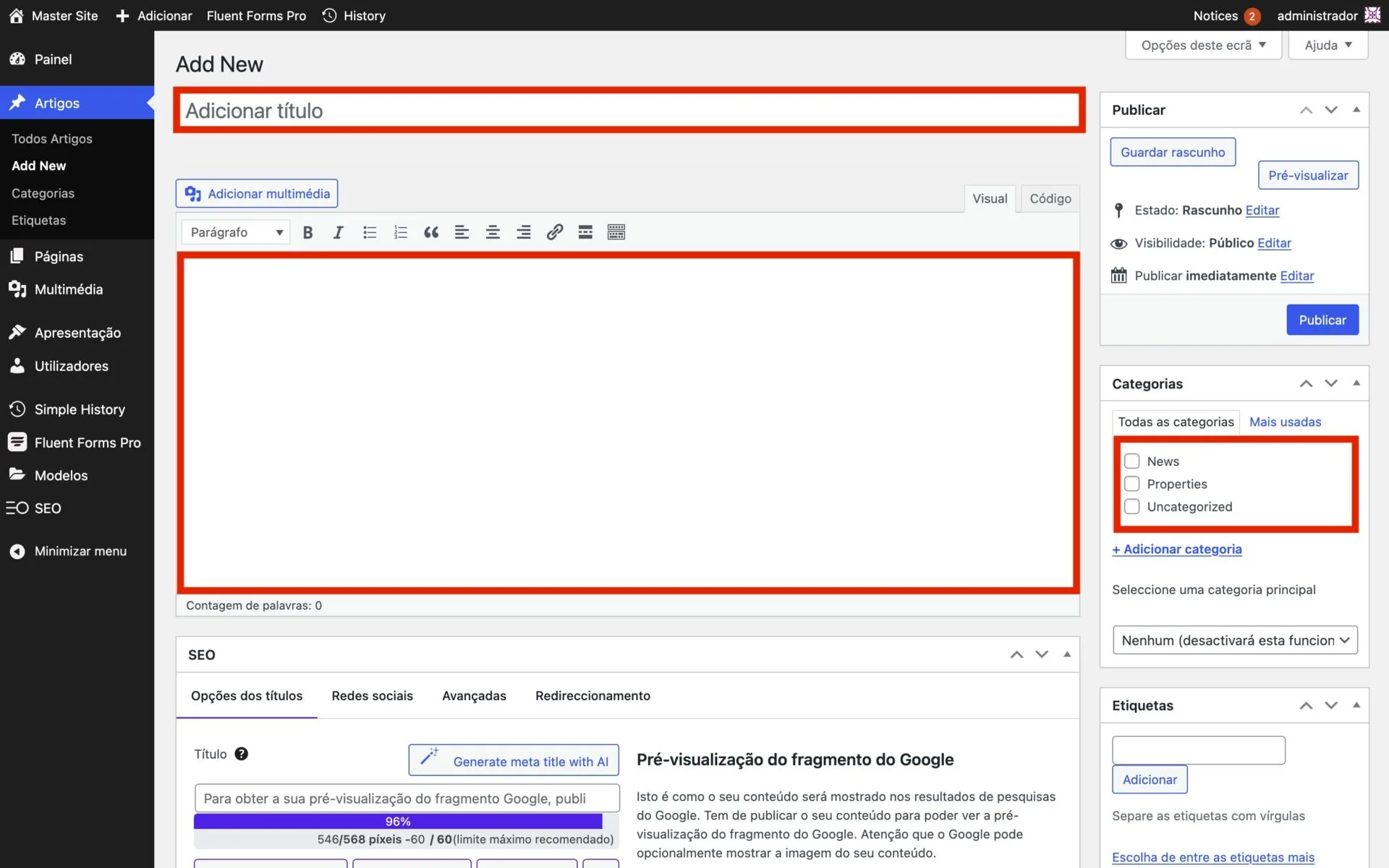
Task: Switch to the Código editor tab
Action: [x=1050, y=198]
